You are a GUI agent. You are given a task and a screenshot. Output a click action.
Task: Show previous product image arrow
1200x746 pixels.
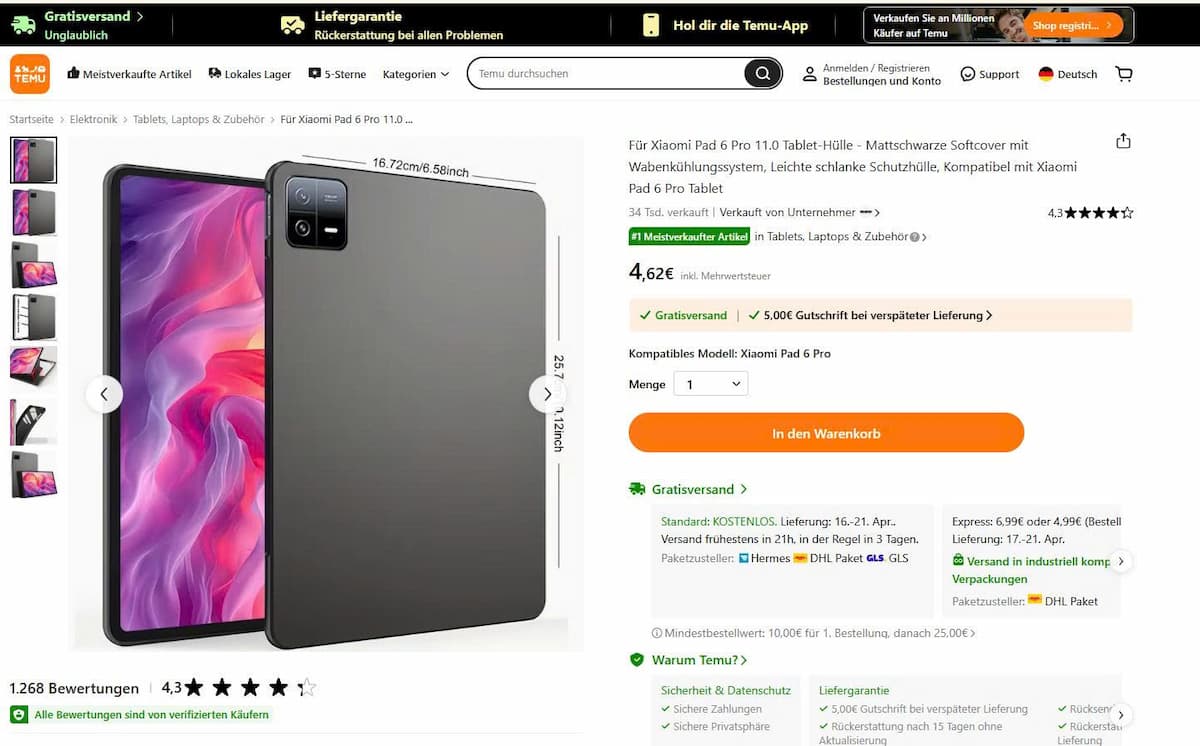(x=104, y=394)
